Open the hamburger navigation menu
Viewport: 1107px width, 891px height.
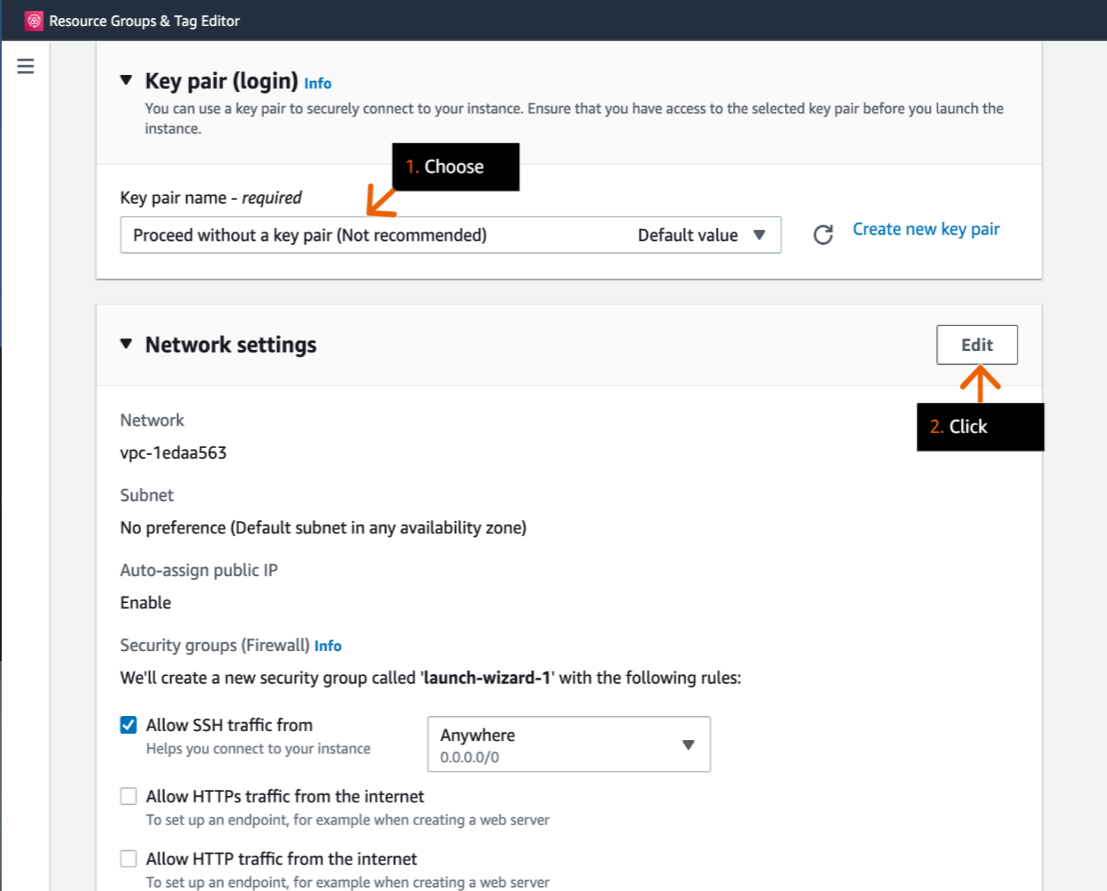[x=25, y=66]
